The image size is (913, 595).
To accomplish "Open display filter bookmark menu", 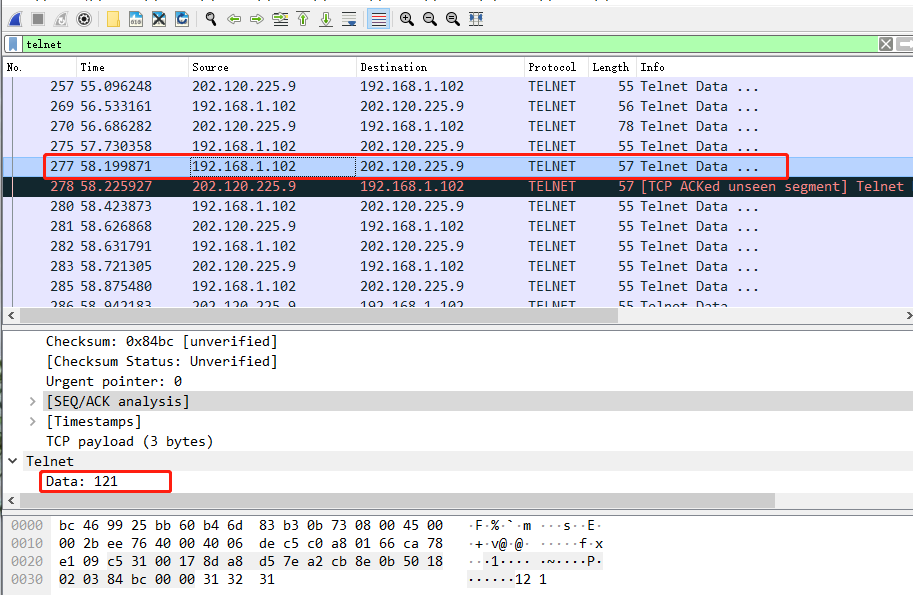I will (13, 44).
